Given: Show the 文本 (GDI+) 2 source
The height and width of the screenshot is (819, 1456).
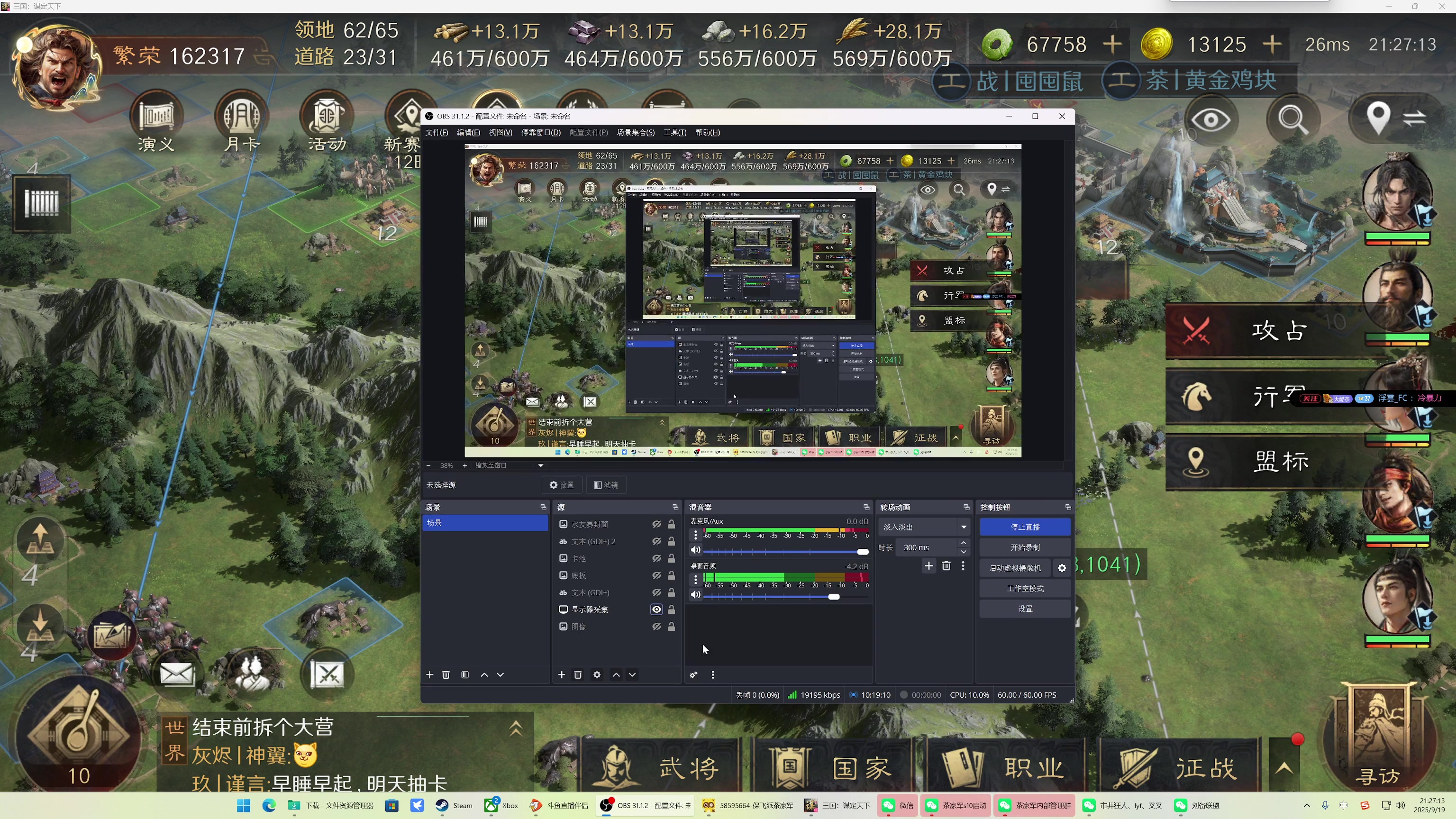Looking at the screenshot, I should (656, 541).
